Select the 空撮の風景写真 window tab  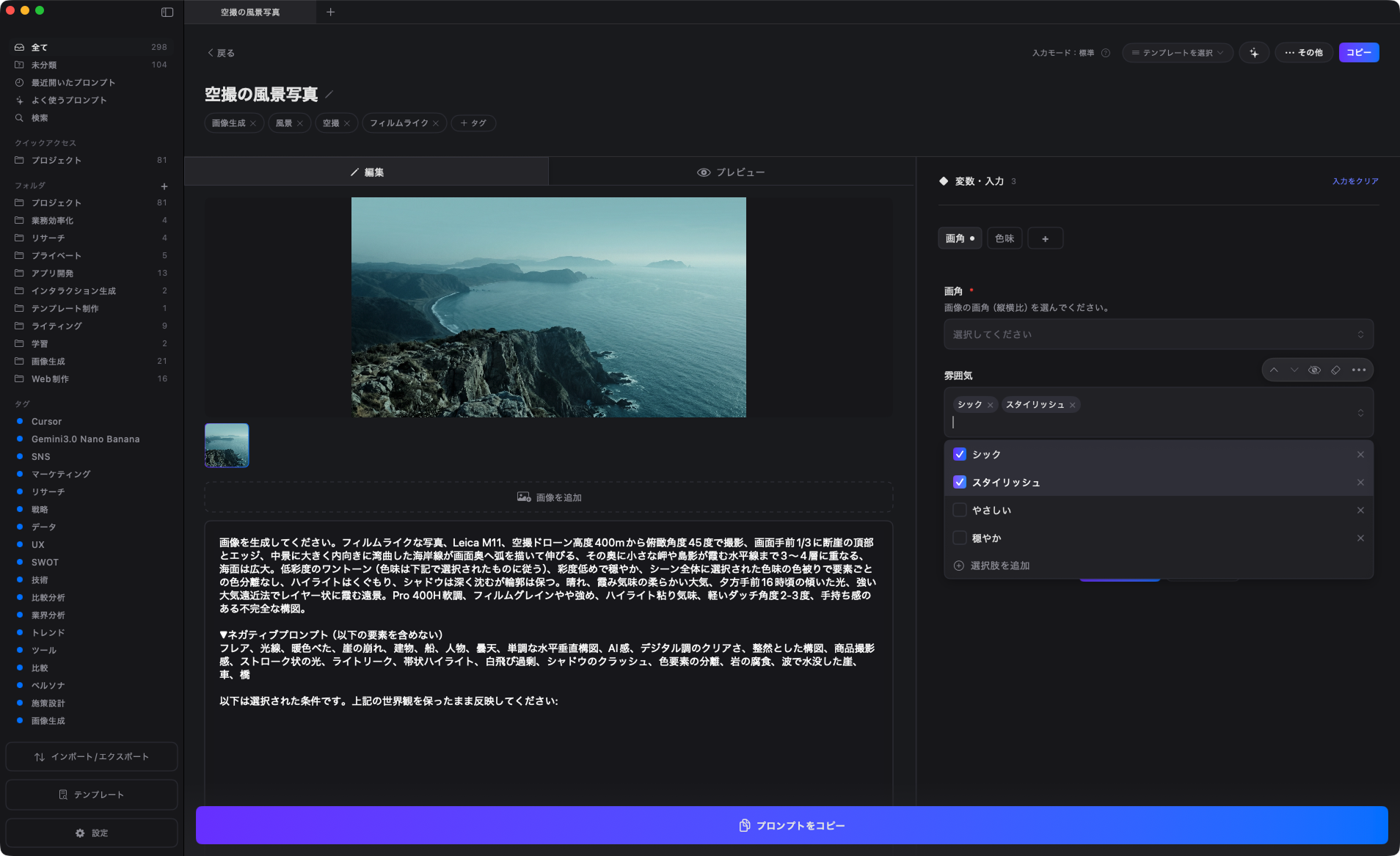250,12
